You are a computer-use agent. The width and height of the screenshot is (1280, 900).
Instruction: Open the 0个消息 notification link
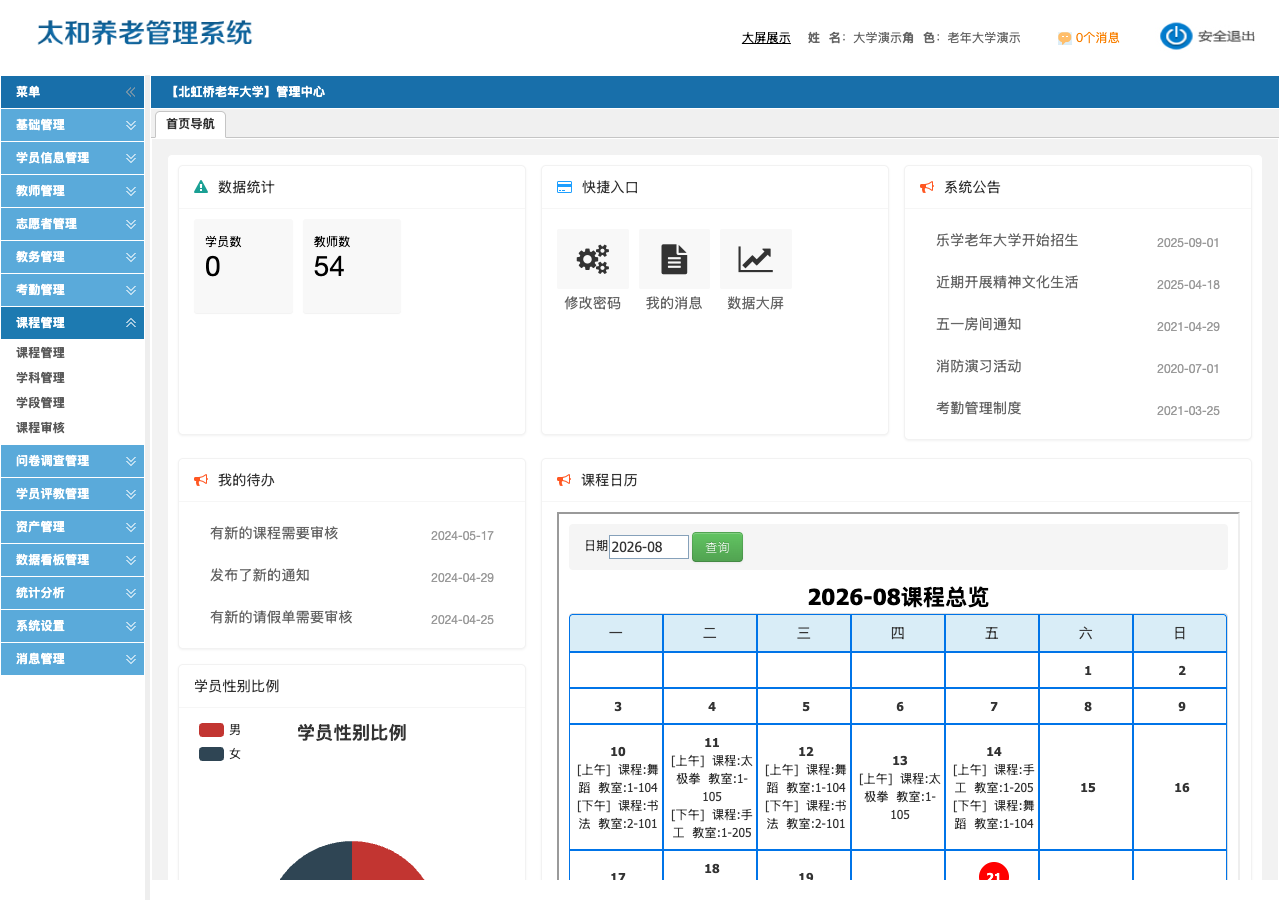1098,38
